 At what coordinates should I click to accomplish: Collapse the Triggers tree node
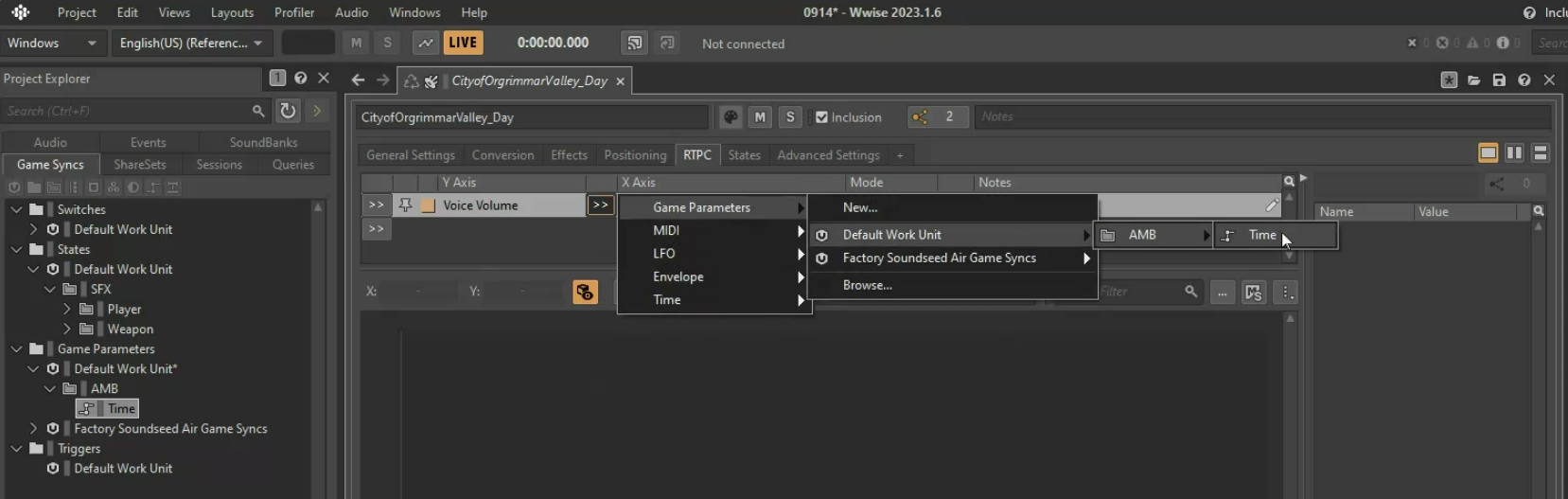click(16, 448)
